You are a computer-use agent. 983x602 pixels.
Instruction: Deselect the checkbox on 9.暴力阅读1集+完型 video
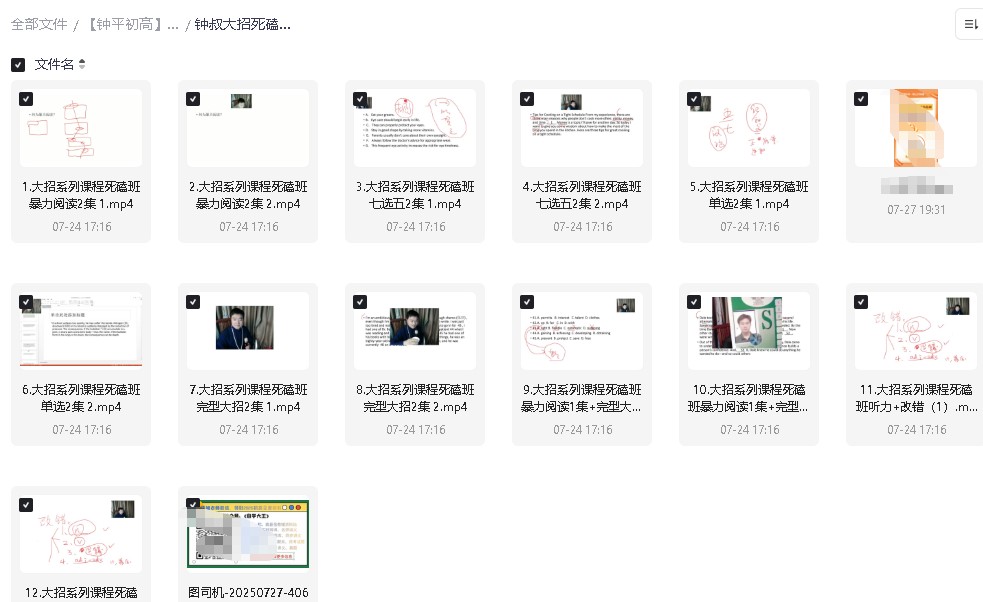pos(527,301)
